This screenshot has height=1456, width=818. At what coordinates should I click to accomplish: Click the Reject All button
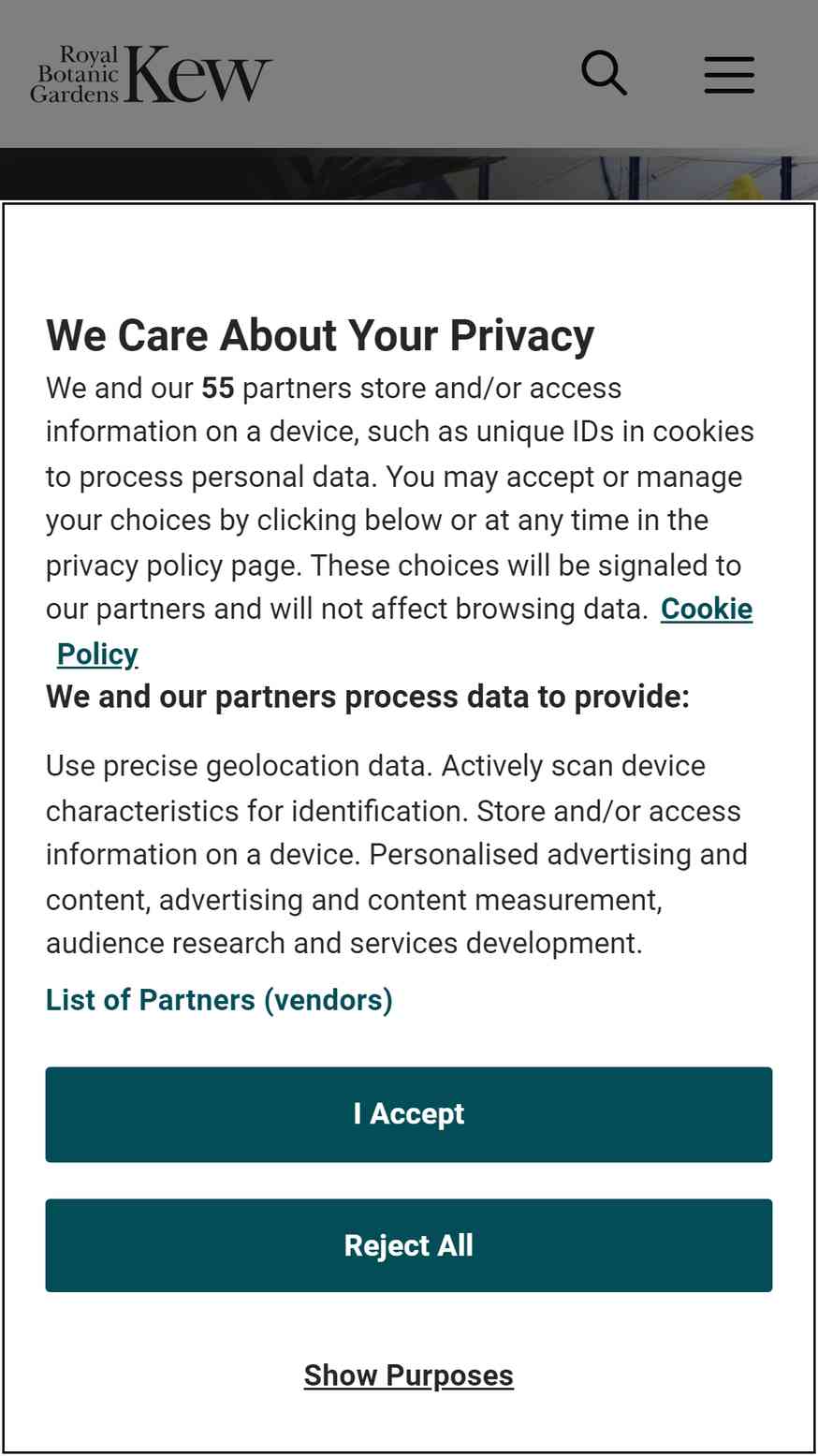409,1245
